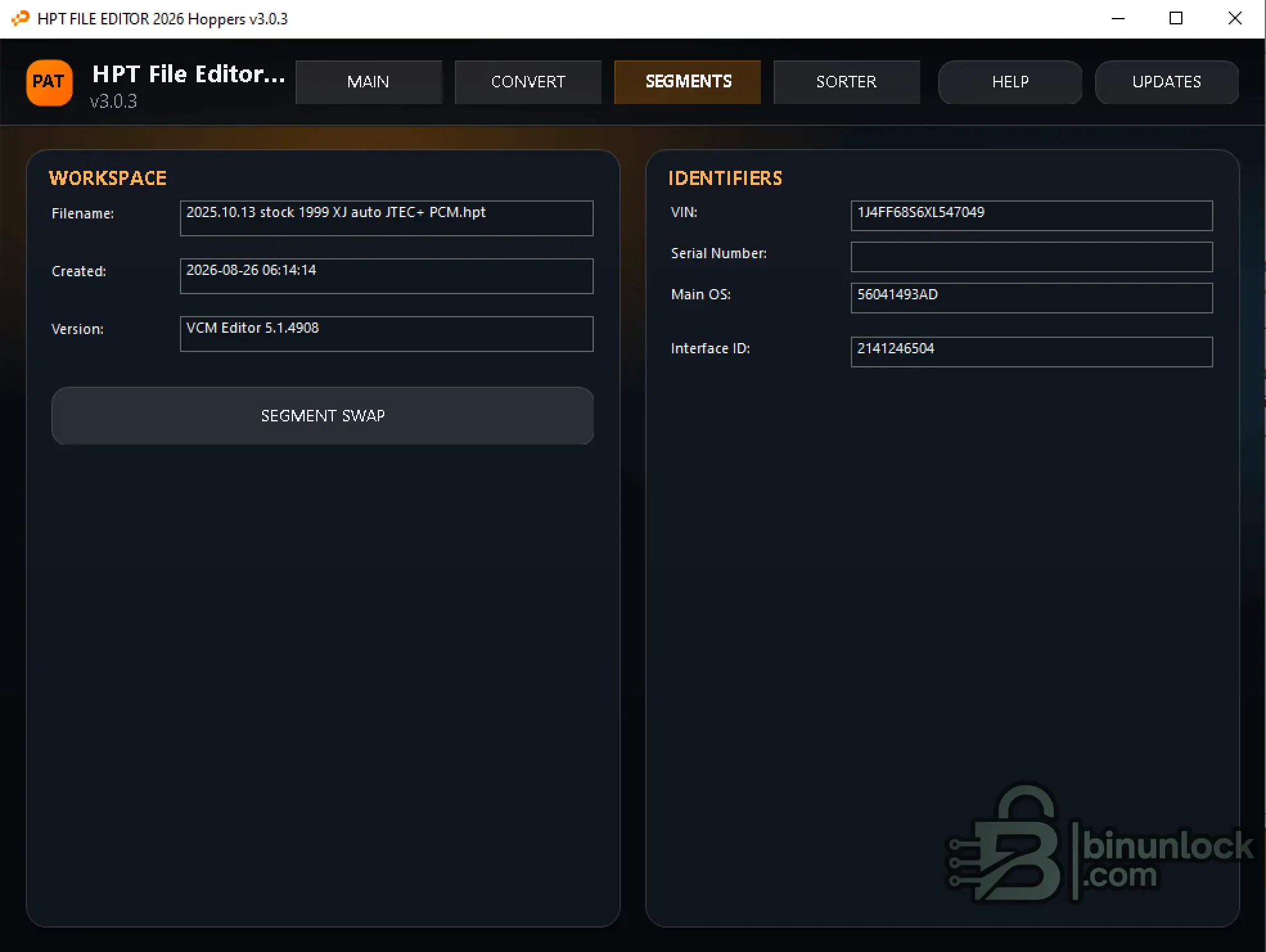Close the HPT File Editor window
Viewport: 1266px width, 952px height.
pos(1235,19)
